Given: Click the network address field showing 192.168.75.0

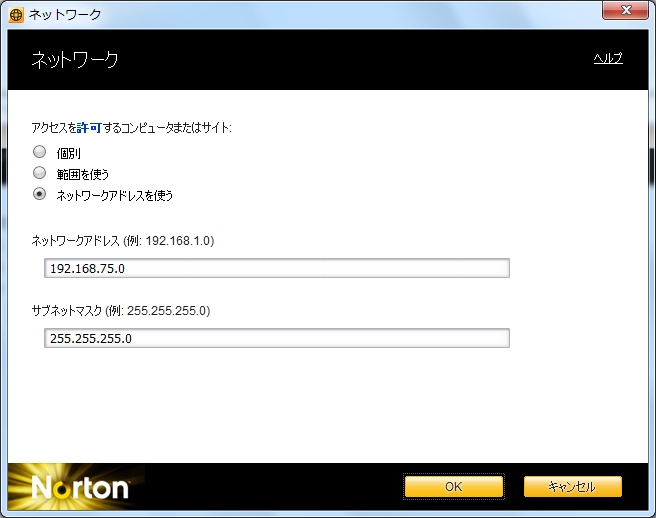Looking at the screenshot, I should 277,268.
